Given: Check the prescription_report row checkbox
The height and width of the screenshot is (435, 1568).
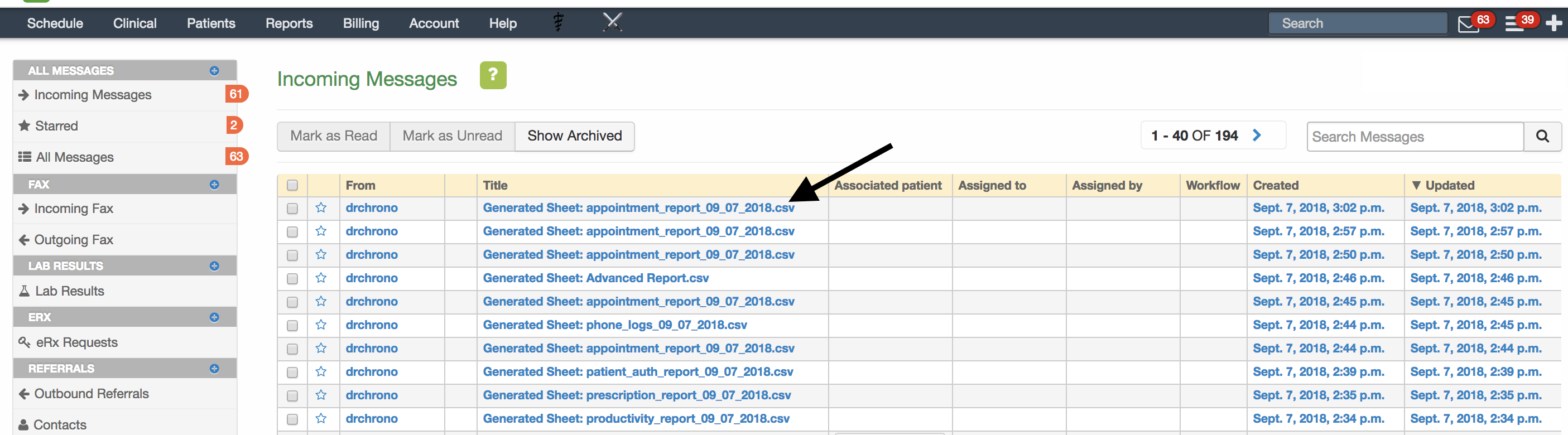Looking at the screenshot, I should (292, 396).
